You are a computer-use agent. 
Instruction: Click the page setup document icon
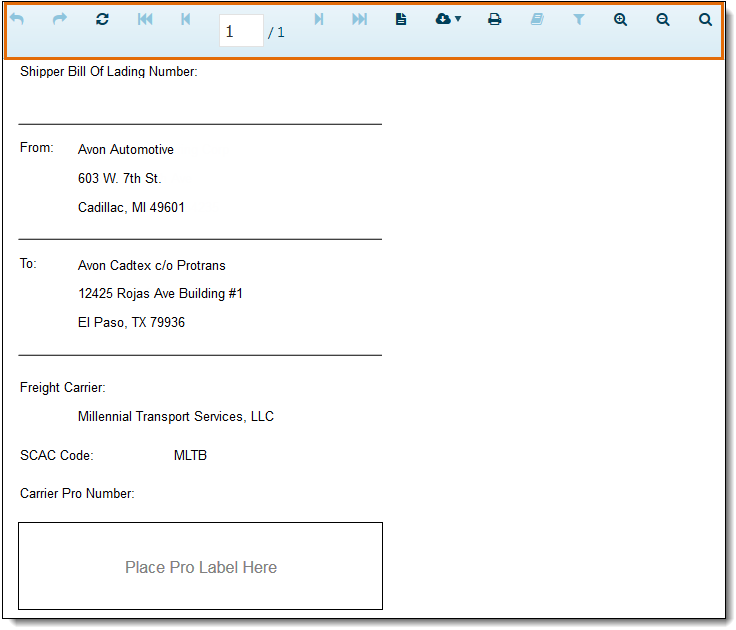coord(401,19)
